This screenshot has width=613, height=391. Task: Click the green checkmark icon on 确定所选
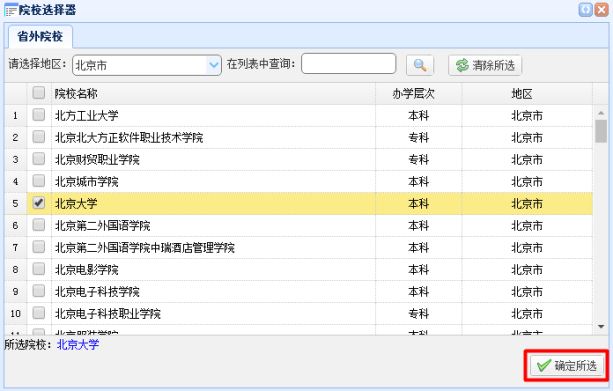point(544,366)
